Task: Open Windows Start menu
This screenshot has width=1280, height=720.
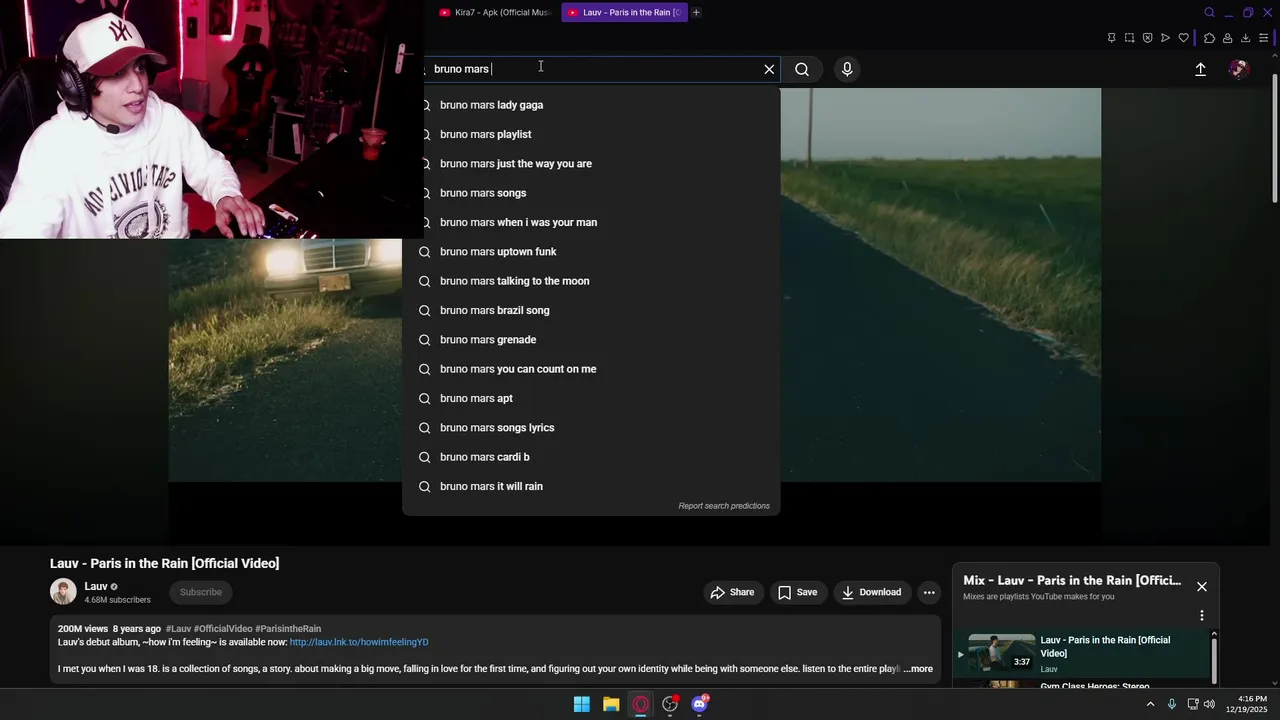Action: click(581, 704)
